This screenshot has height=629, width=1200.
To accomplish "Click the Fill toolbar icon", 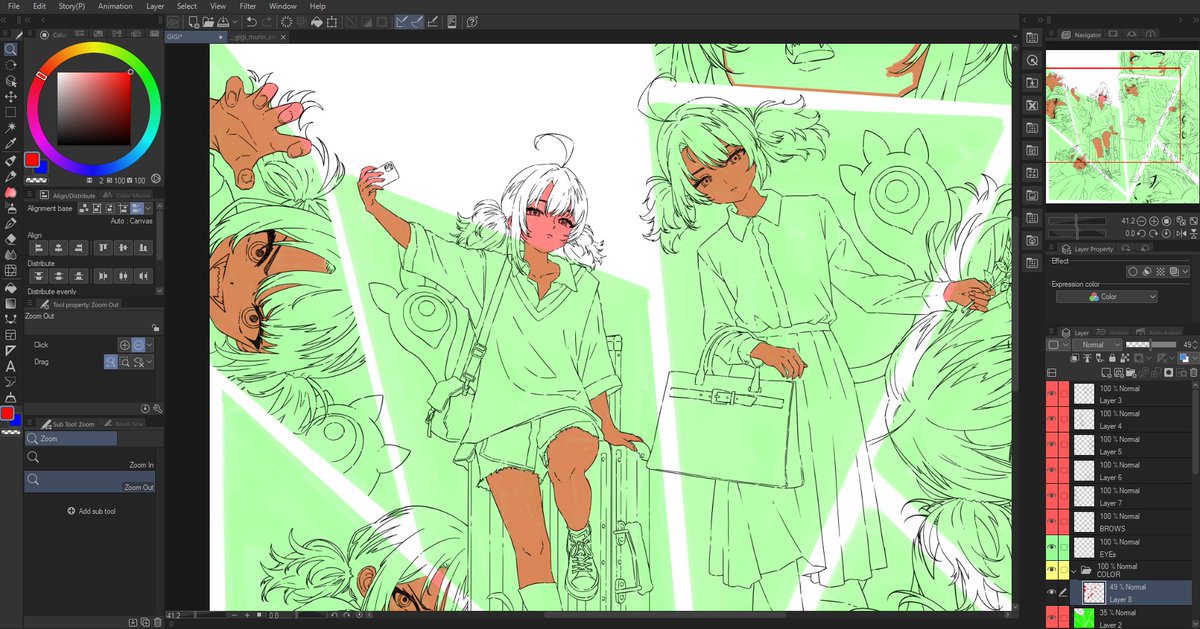I will (x=317, y=21).
